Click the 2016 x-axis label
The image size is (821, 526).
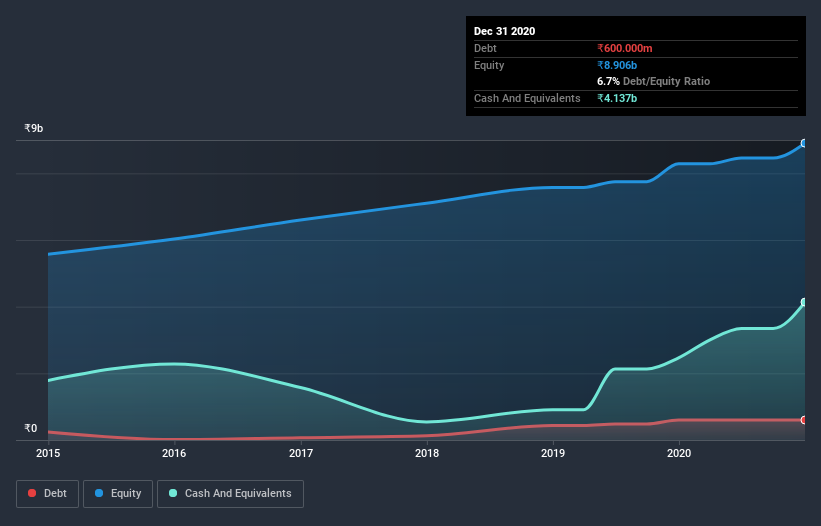(174, 453)
